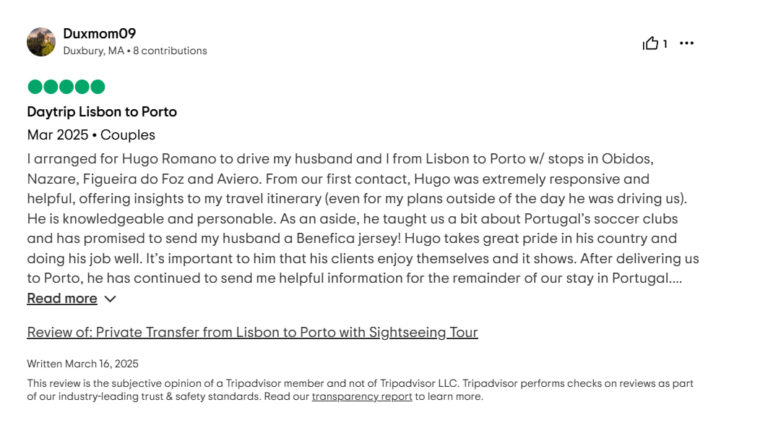Screen dimensions: 768x431
Task: Click the Written March 16, 2025 date
Action: [82, 363]
